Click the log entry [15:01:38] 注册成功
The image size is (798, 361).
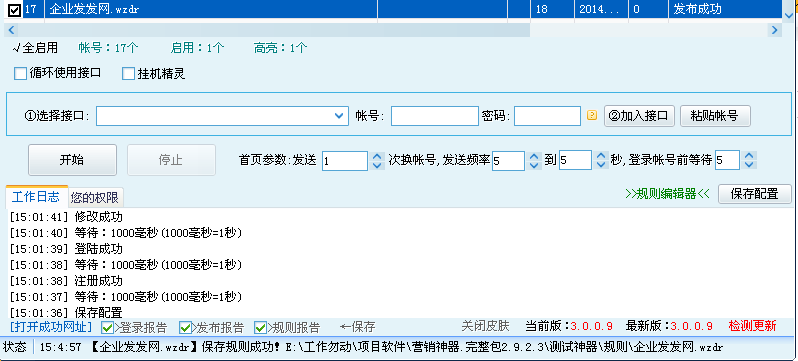66,281
